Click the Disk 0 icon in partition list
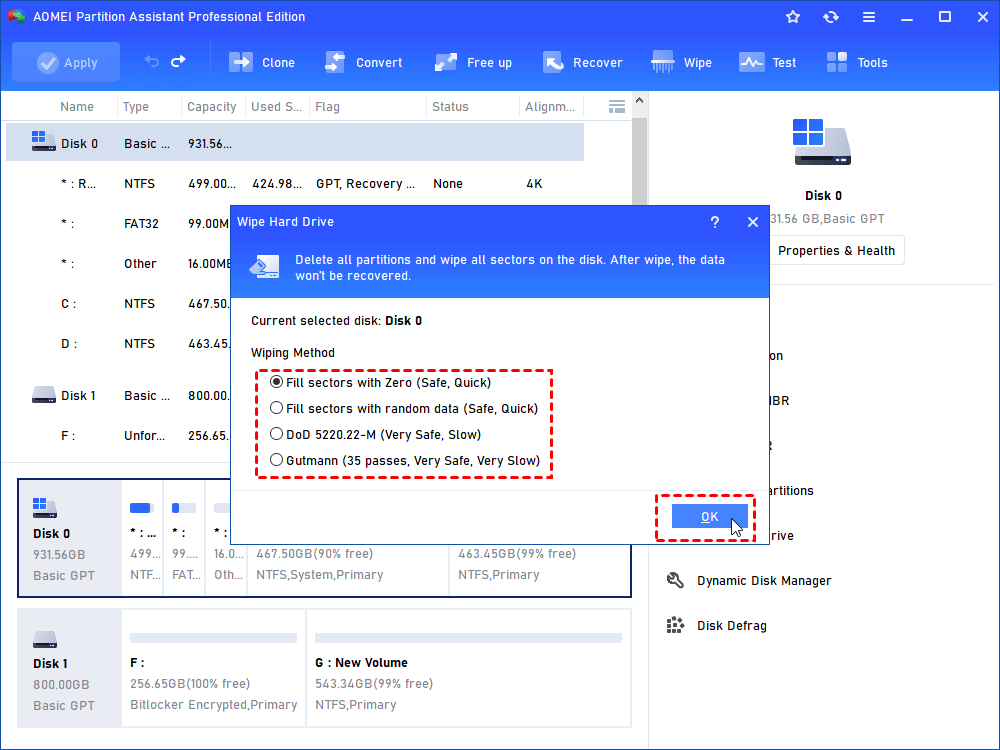The image size is (1000, 750). pyautogui.click(x=43, y=141)
